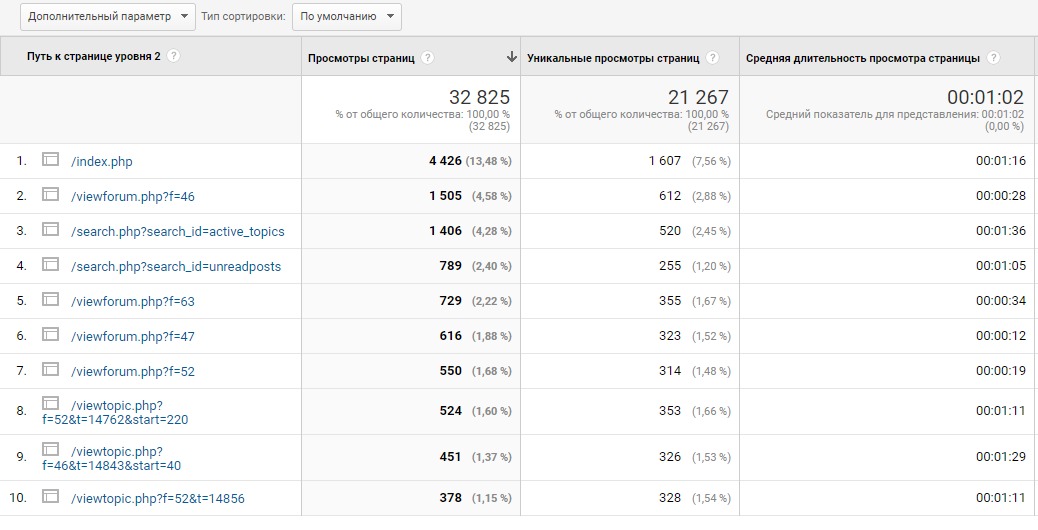Open the /viewforum.php?f=47 link
The image size is (1038, 530).
(132, 336)
